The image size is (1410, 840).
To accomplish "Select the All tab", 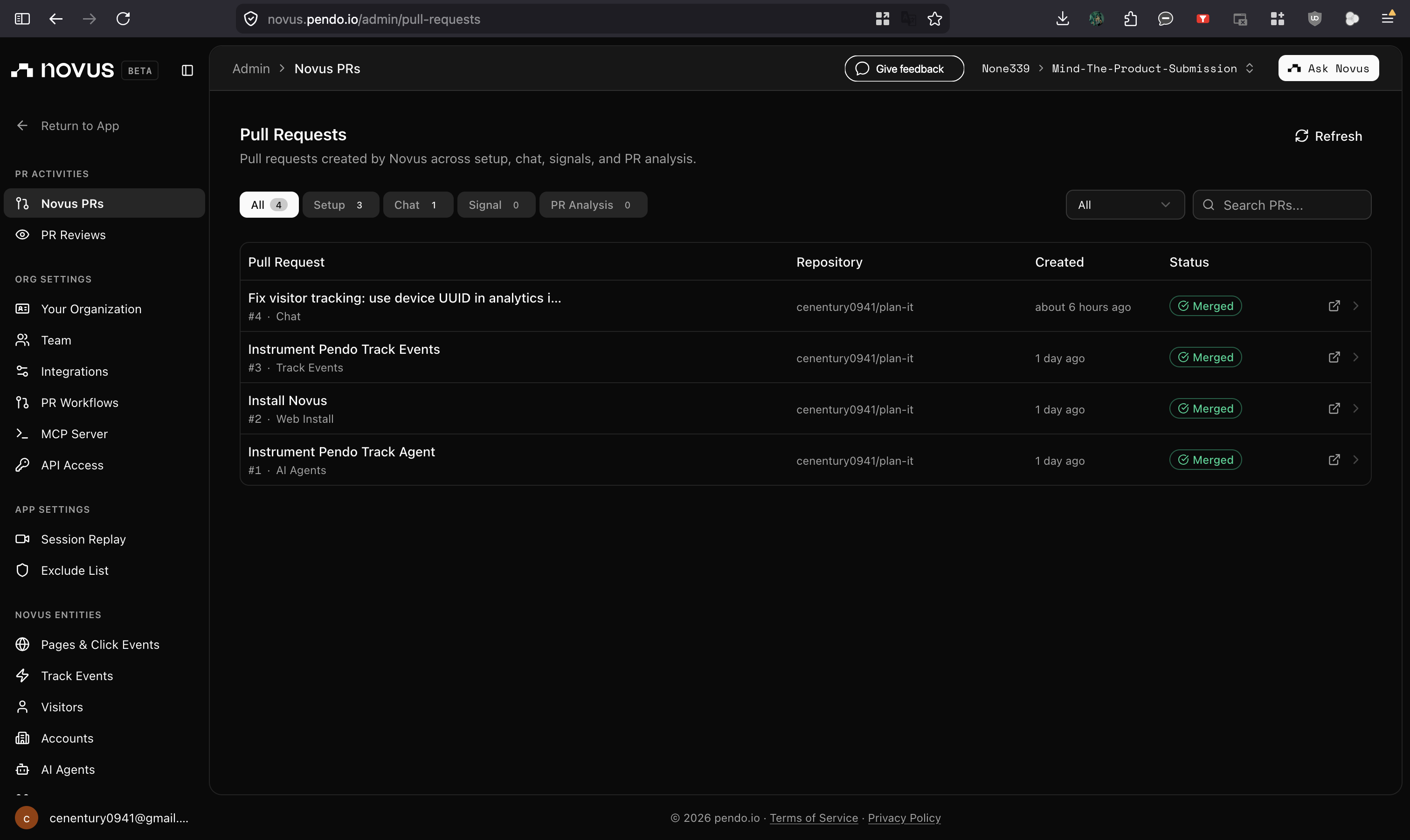I will click(269, 205).
